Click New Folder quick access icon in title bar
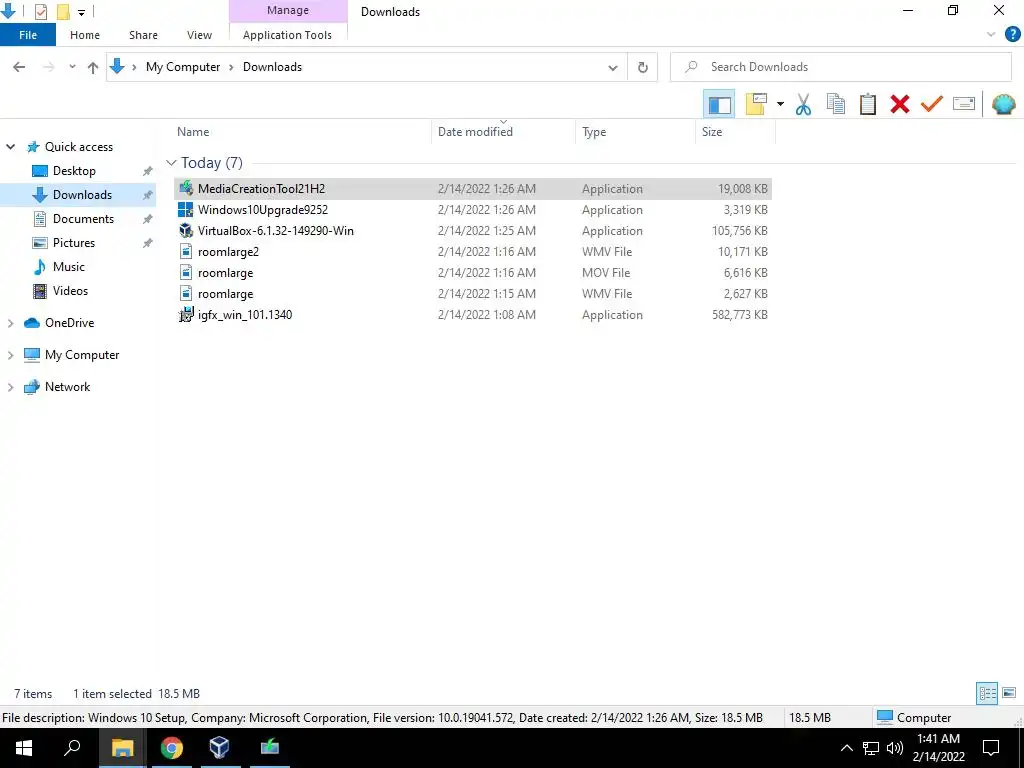This screenshot has width=1024, height=768. [x=63, y=12]
